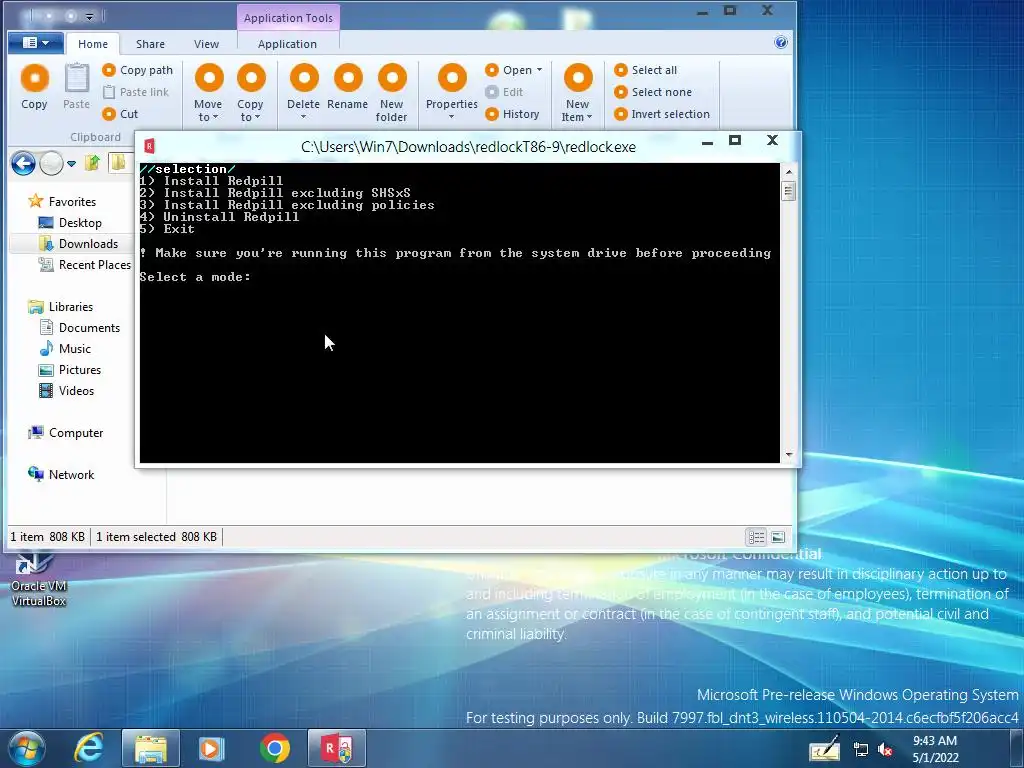Click the pen input tray icon

click(825, 749)
